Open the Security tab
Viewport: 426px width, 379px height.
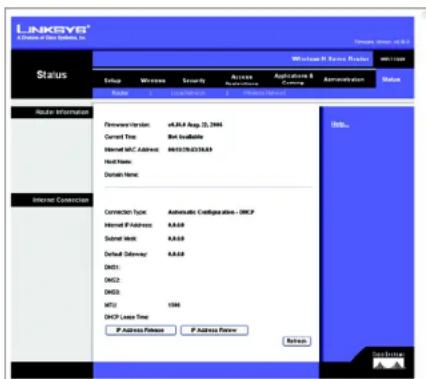click(194, 80)
